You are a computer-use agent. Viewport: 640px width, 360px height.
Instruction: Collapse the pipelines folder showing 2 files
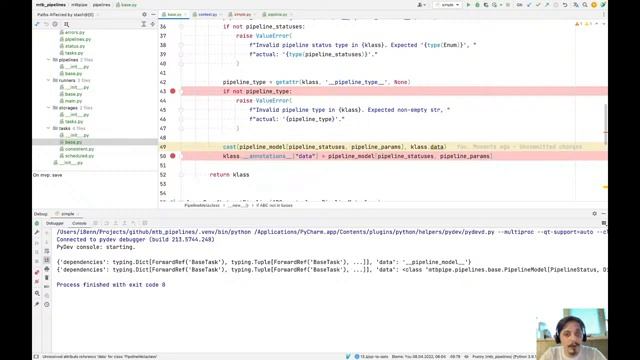[x=49, y=60]
